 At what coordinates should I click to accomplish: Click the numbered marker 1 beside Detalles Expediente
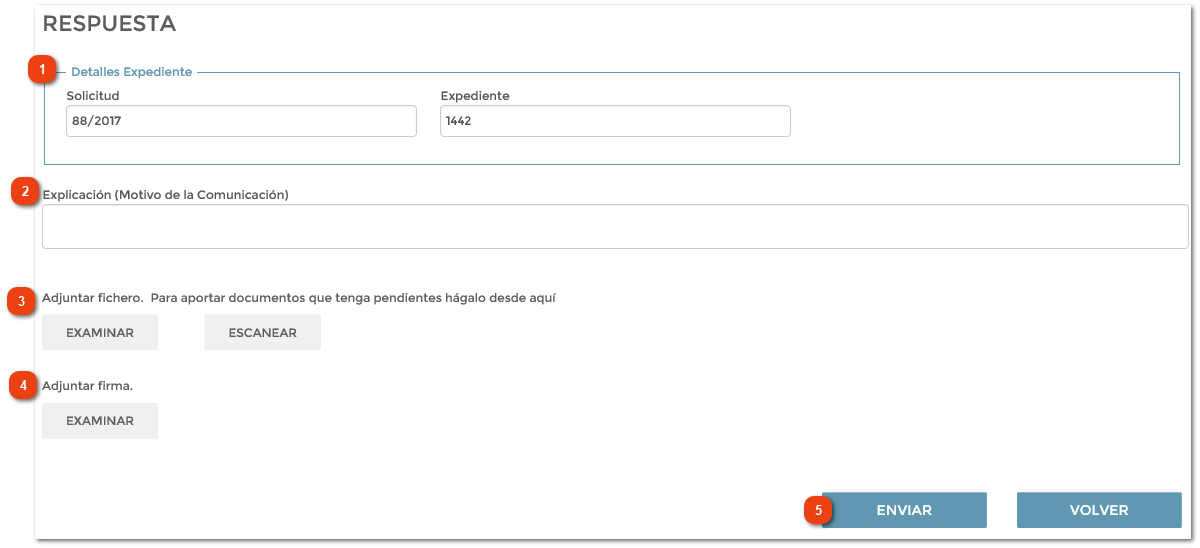(41, 70)
